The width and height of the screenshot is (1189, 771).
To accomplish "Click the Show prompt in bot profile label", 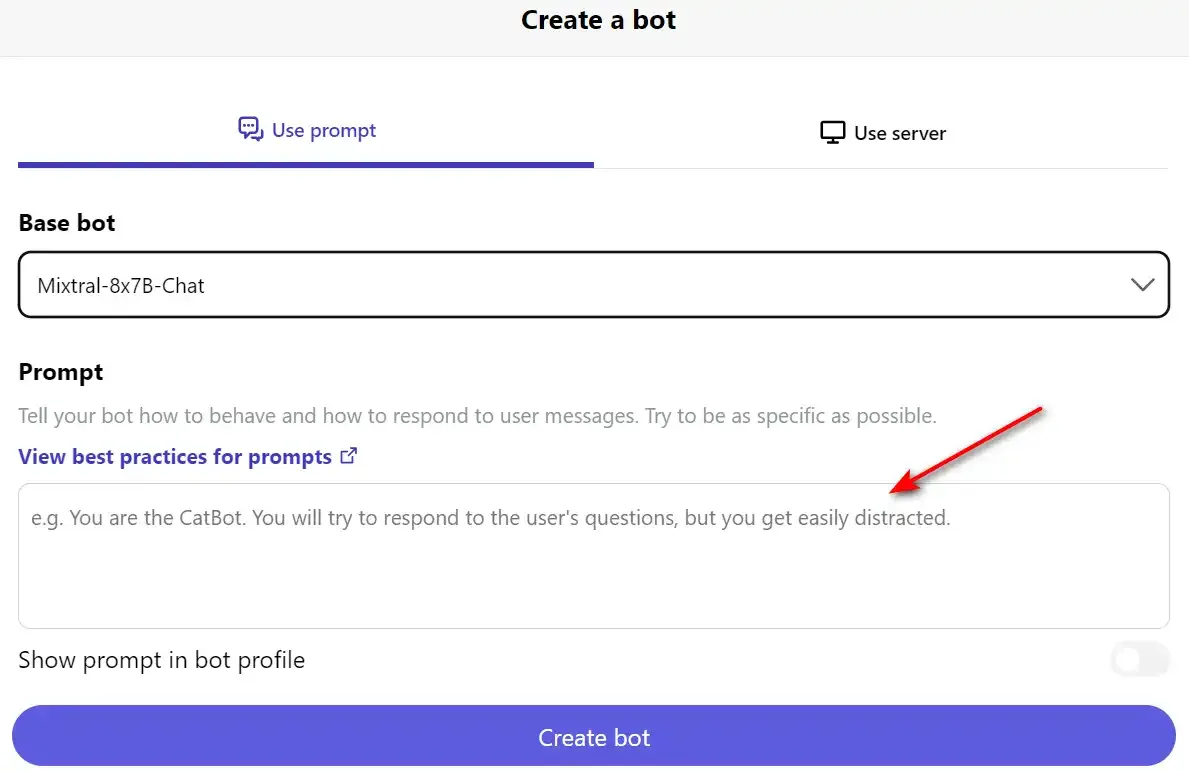I will click(x=162, y=660).
